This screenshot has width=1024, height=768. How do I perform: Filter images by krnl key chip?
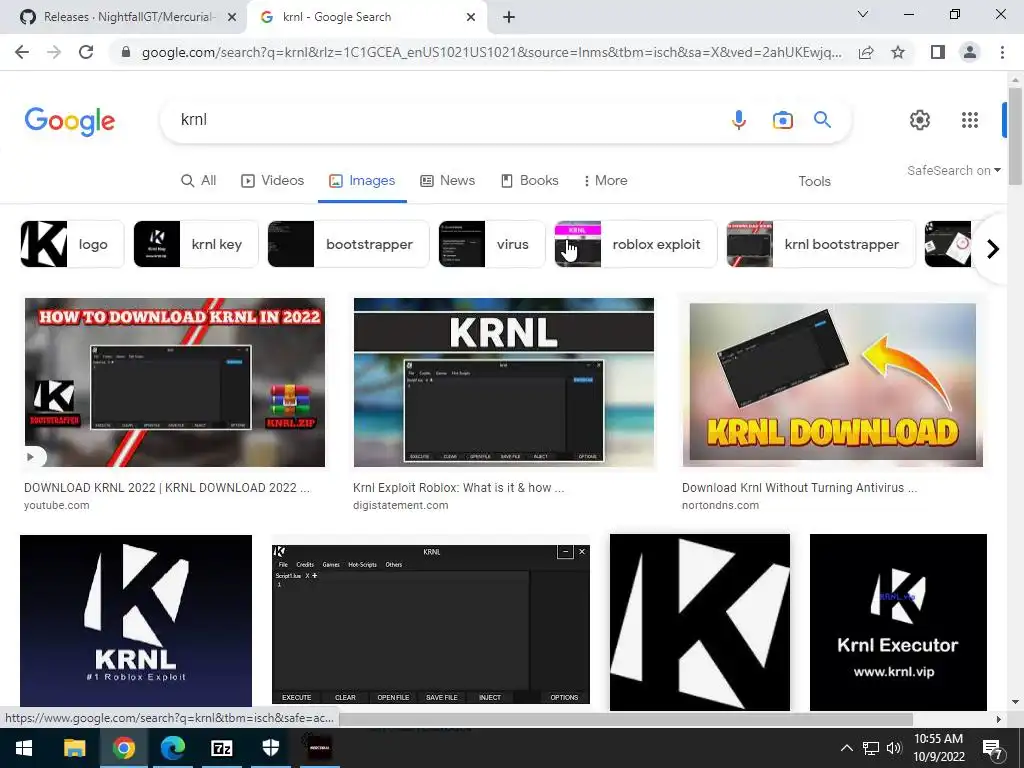pyautogui.click(x=196, y=244)
